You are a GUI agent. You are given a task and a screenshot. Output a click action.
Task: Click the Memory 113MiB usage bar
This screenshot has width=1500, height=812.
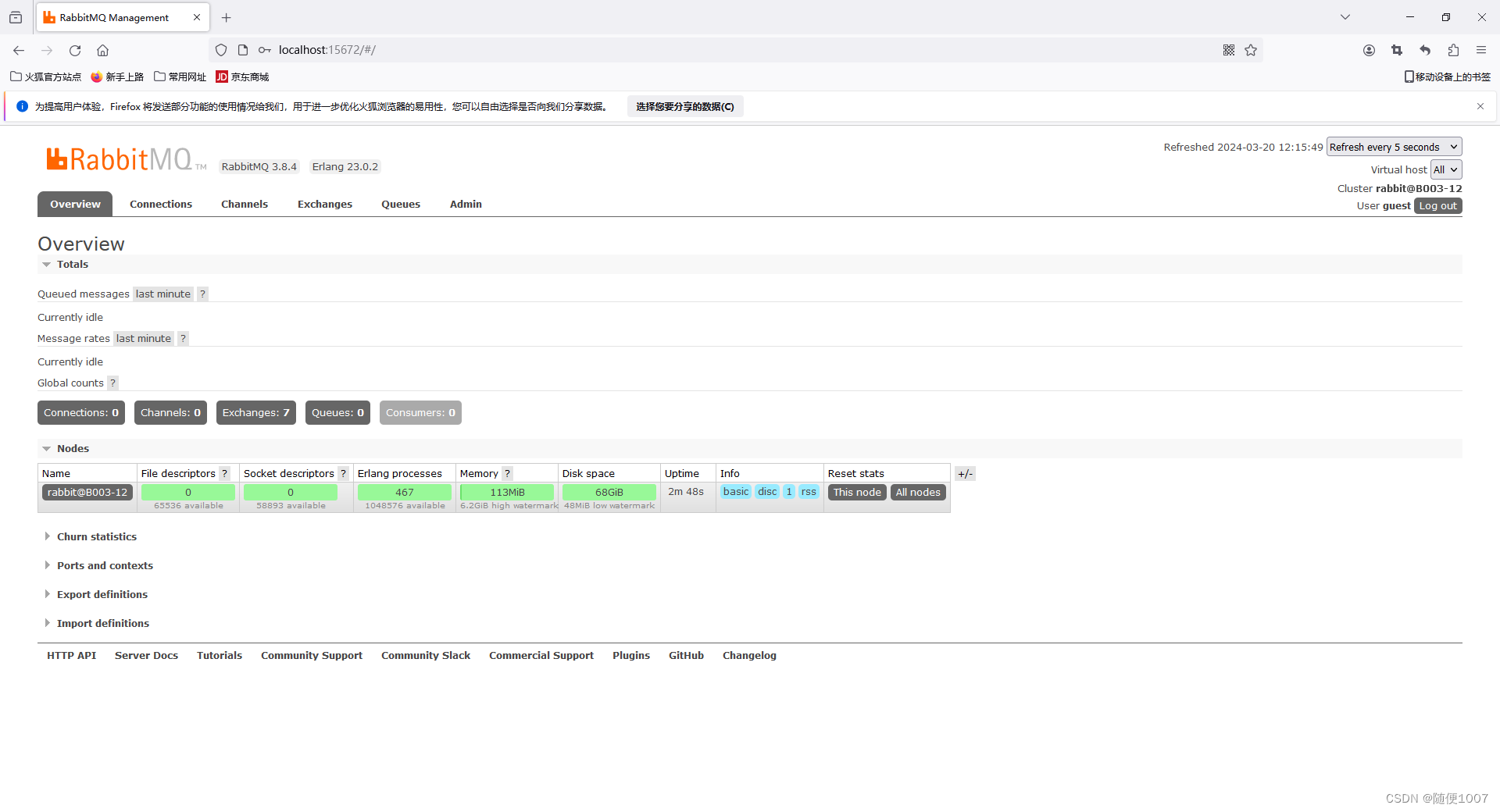[x=507, y=493]
